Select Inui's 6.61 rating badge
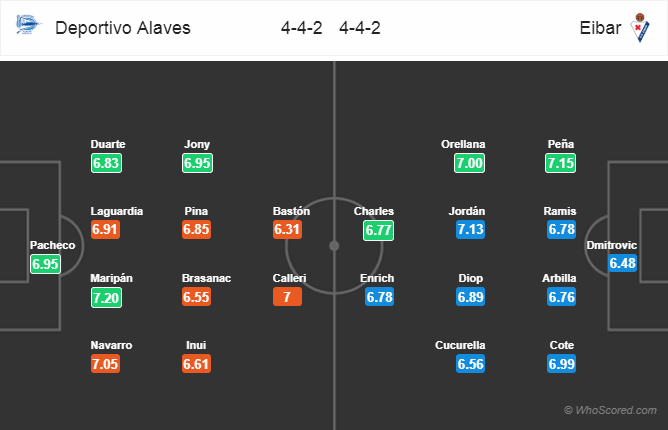Image resolution: width=668 pixels, height=430 pixels. click(198, 364)
